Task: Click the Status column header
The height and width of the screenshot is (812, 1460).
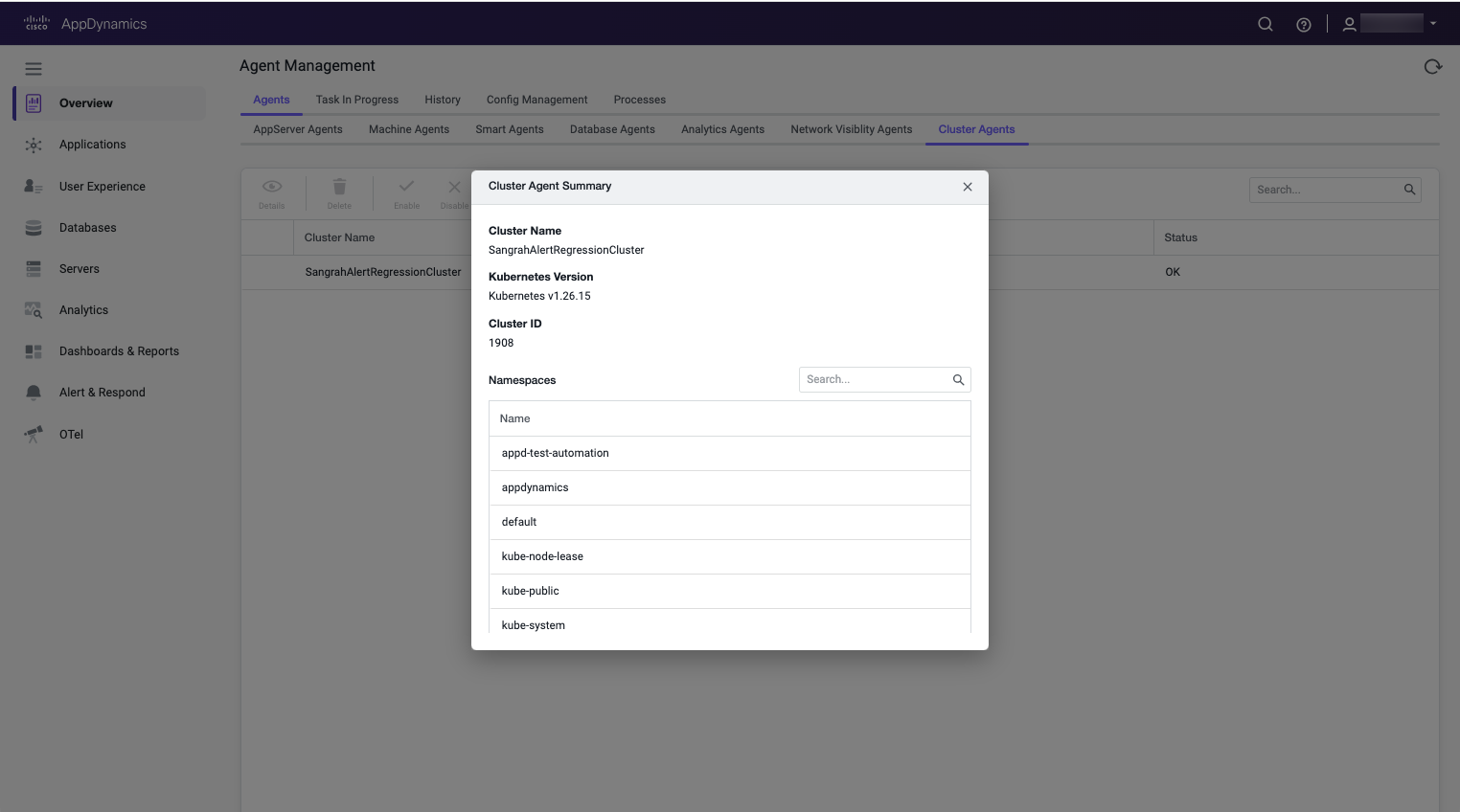Action: [1180, 237]
